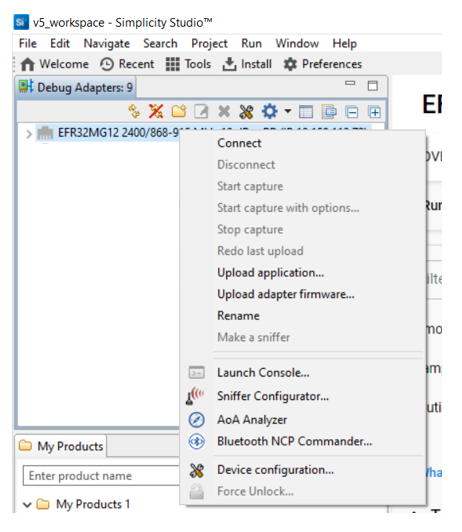Click the blue gear settings icon
Viewport: 462px width, 532px height.
[x=270, y=111]
